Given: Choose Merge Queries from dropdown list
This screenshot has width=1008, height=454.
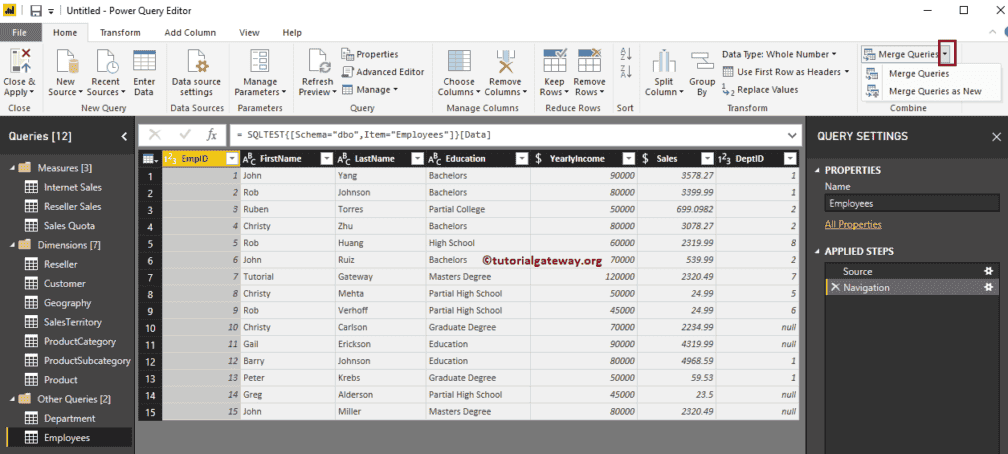Looking at the screenshot, I should click(919, 73).
